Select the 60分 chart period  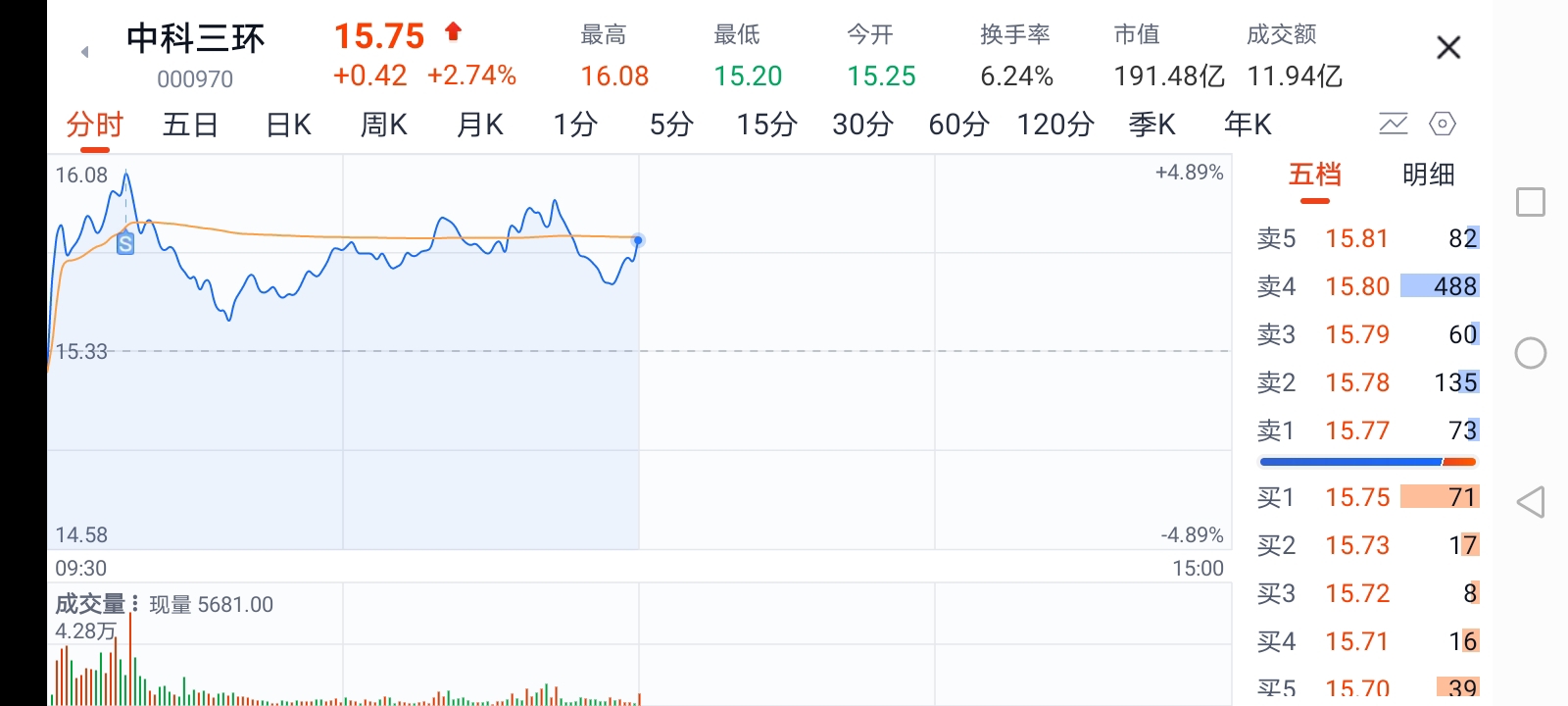pyautogui.click(x=958, y=125)
